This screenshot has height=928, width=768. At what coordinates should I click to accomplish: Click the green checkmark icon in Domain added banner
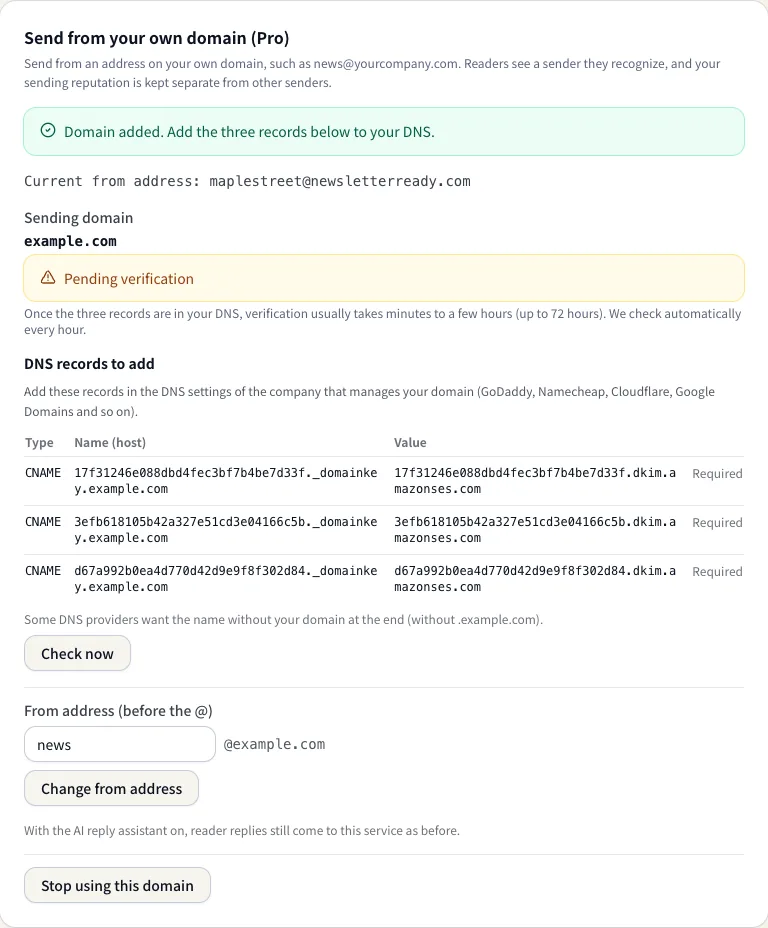pyautogui.click(x=48, y=131)
